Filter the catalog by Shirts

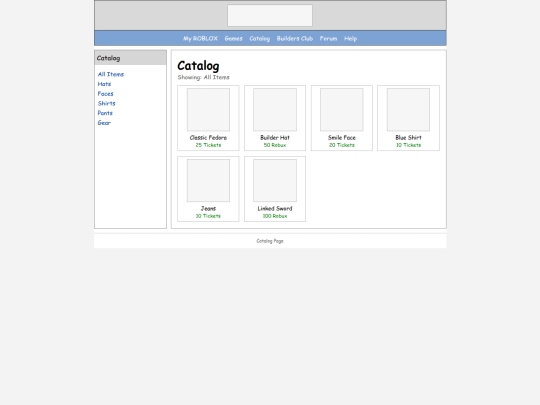[x=106, y=103]
